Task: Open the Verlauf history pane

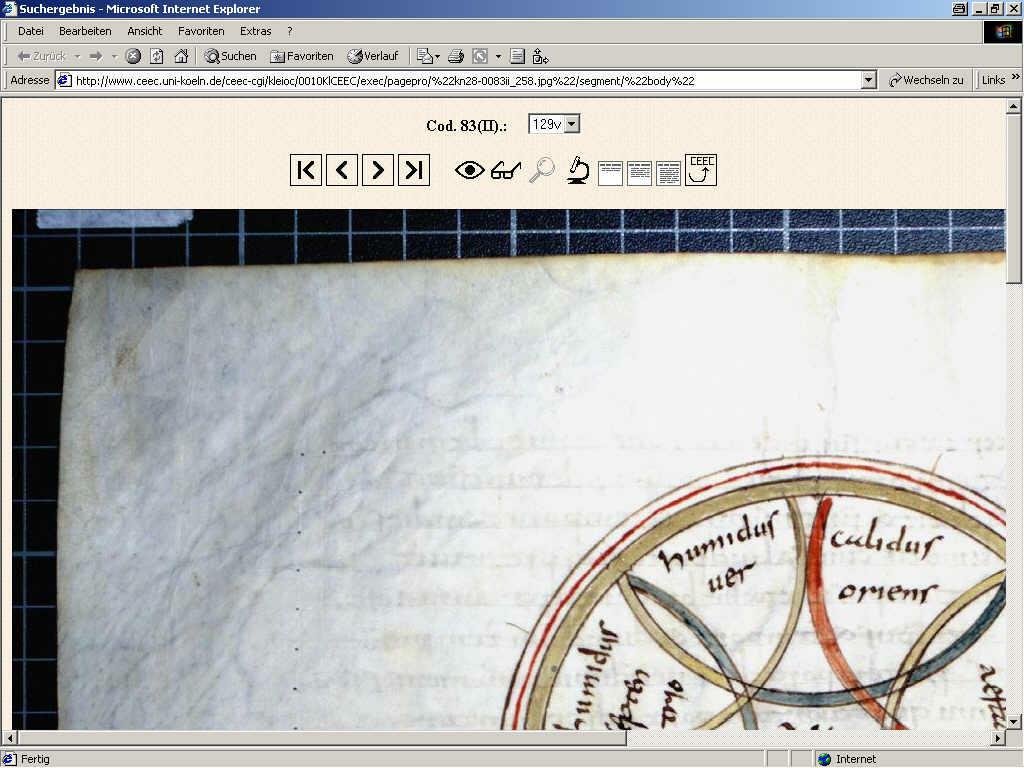Action: [x=373, y=56]
